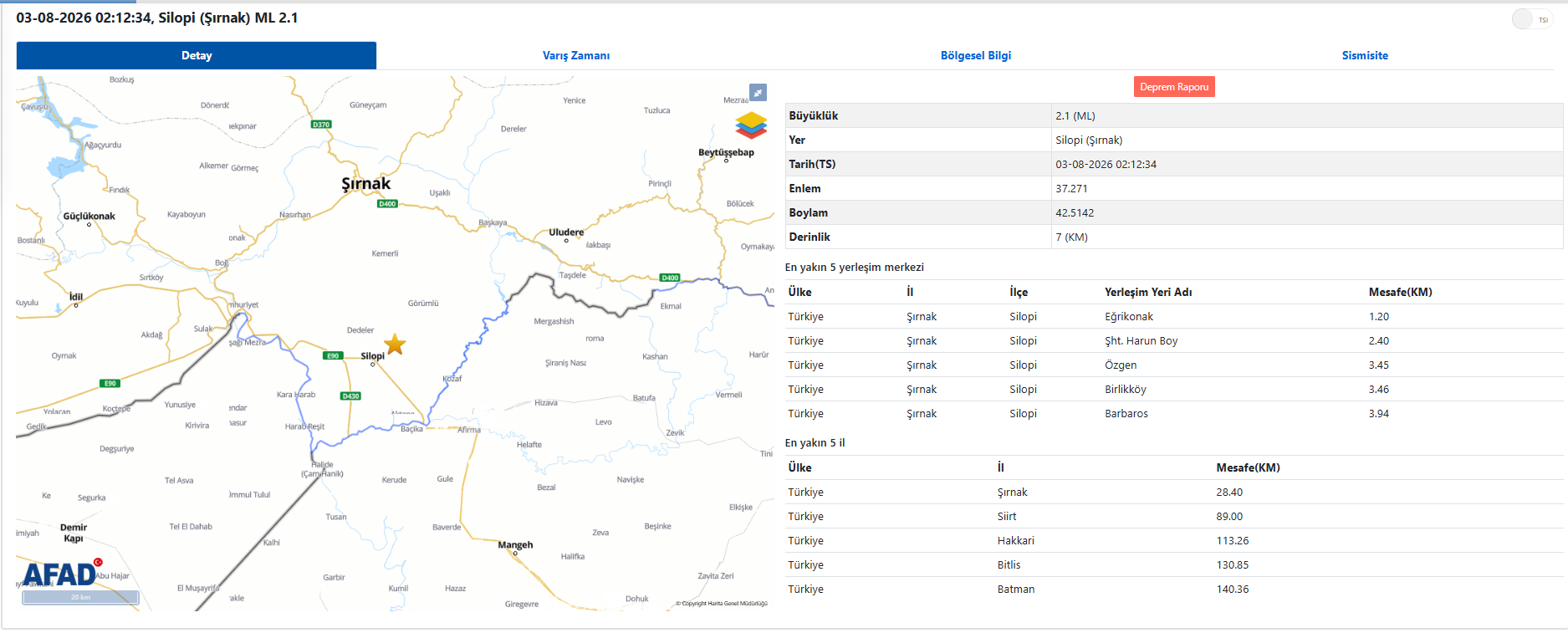Open the Bölgesel Bilgi tab
Viewport: 1568px width, 633px height.
(x=976, y=55)
